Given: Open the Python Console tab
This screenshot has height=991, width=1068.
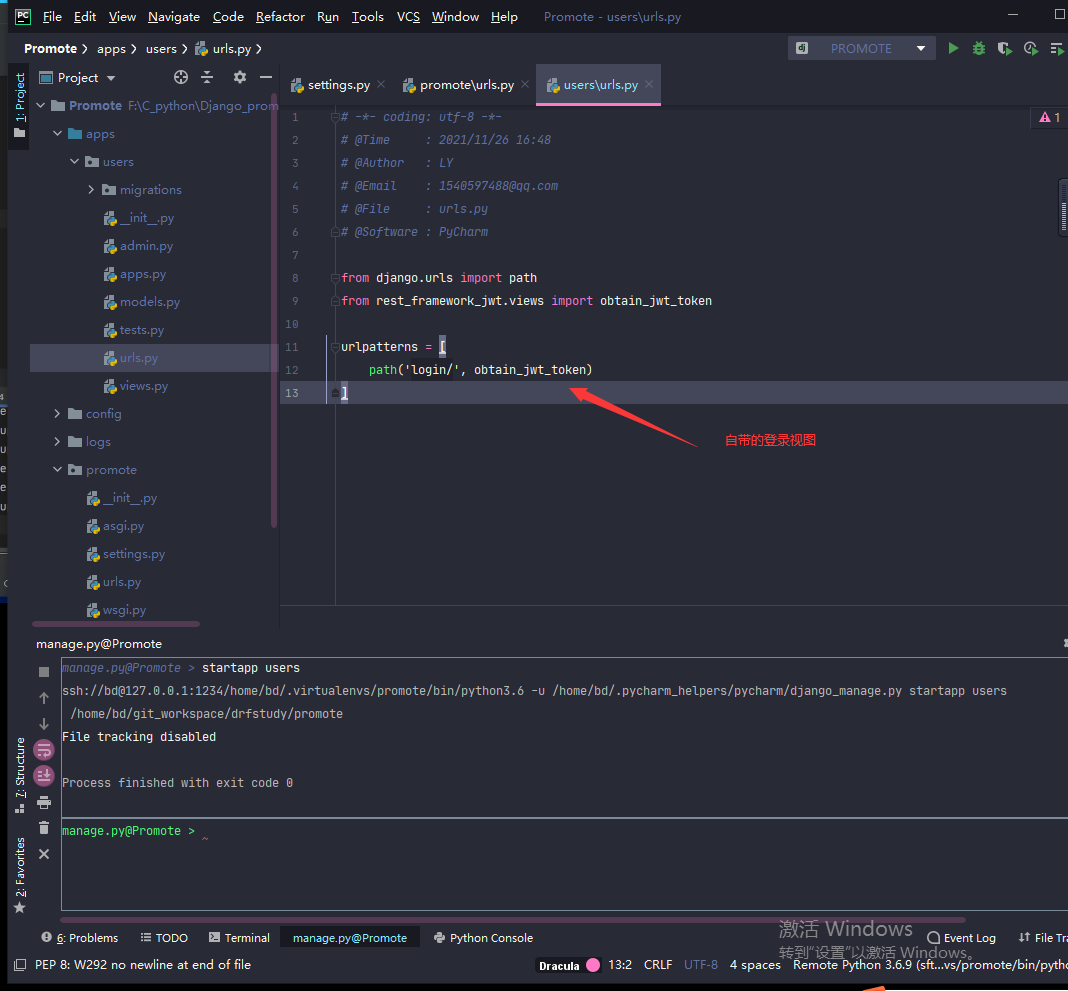Looking at the screenshot, I should [x=483, y=938].
